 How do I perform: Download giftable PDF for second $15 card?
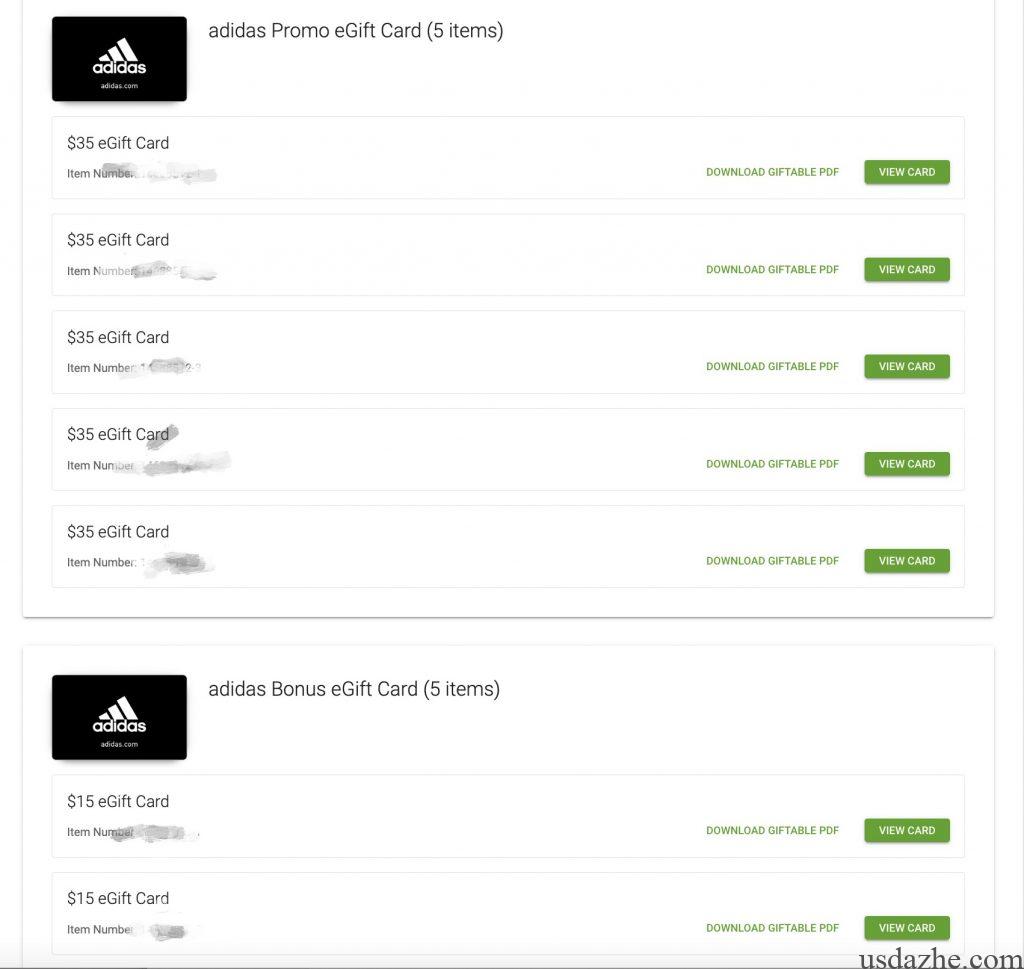[x=772, y=928]
